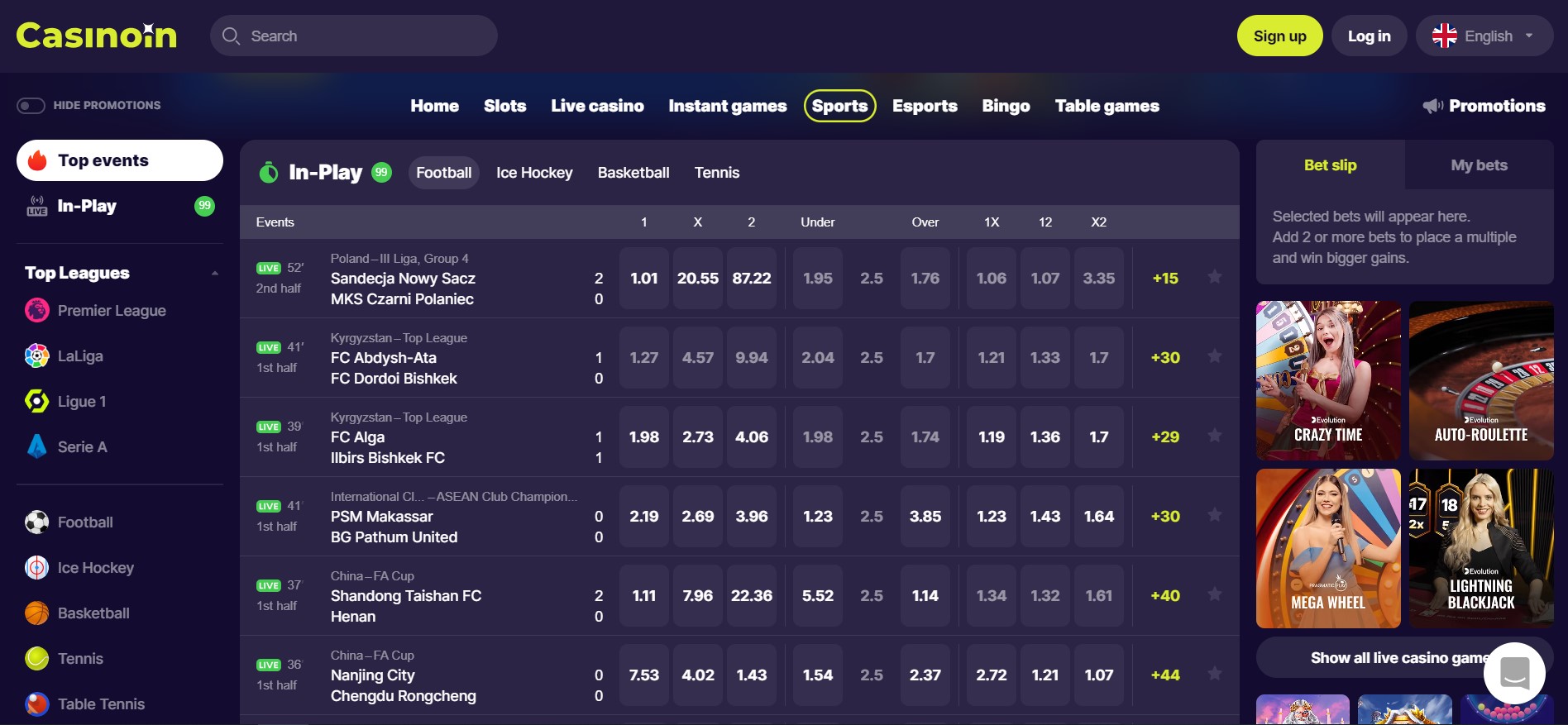Click the Ligue 1 league icon
The image size is (1568, 725).
pos(37,401)
